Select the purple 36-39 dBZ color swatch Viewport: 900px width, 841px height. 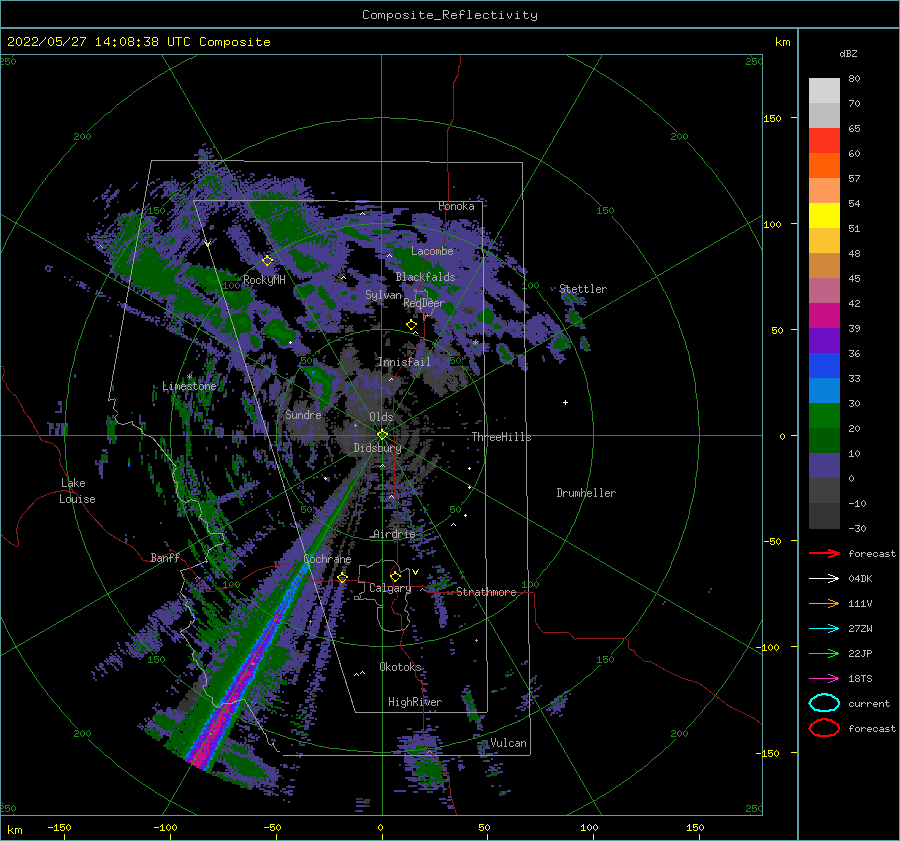point(824,340)
